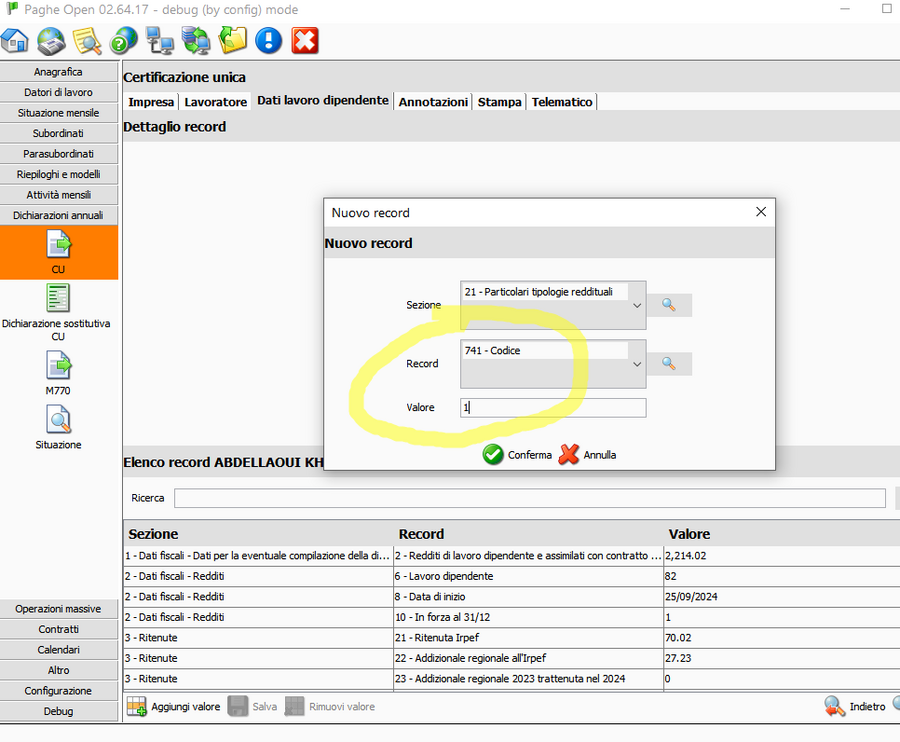Open the globe with newspaper icon
The image size is (900, 742).
51,40
